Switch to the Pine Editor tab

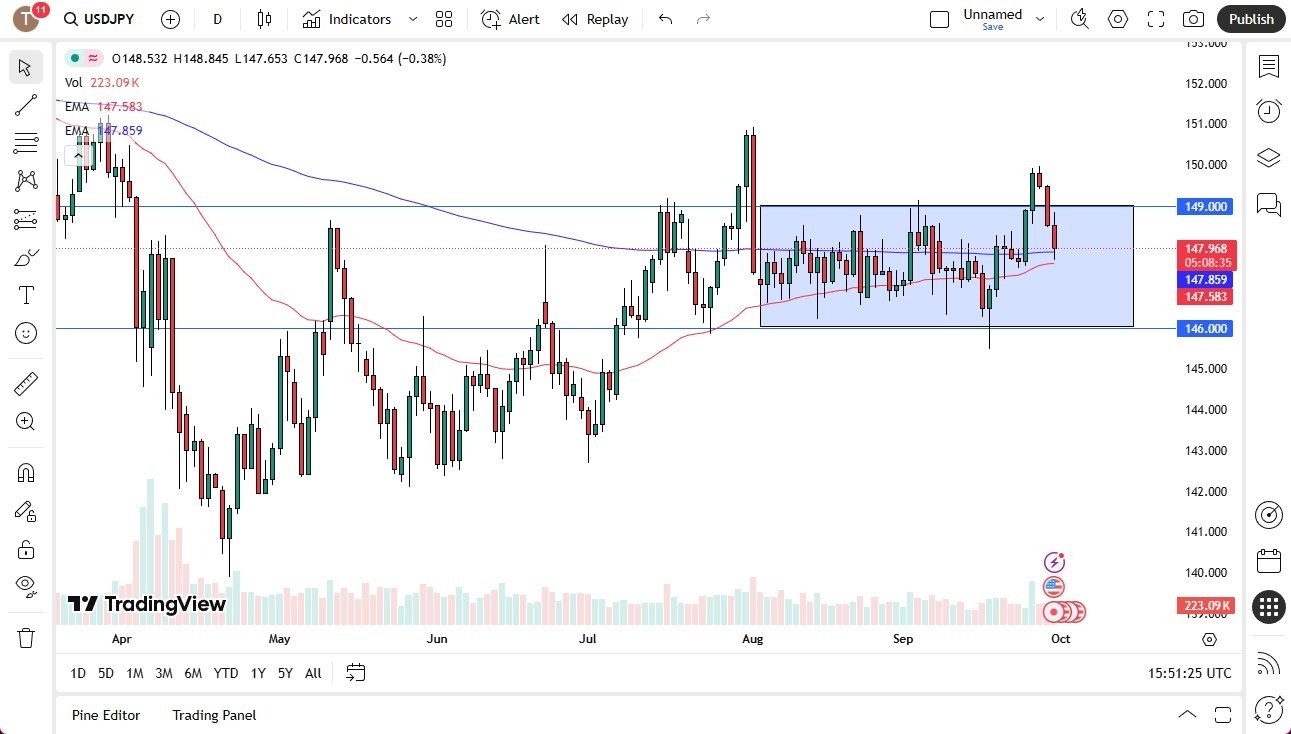coord(106,715)
